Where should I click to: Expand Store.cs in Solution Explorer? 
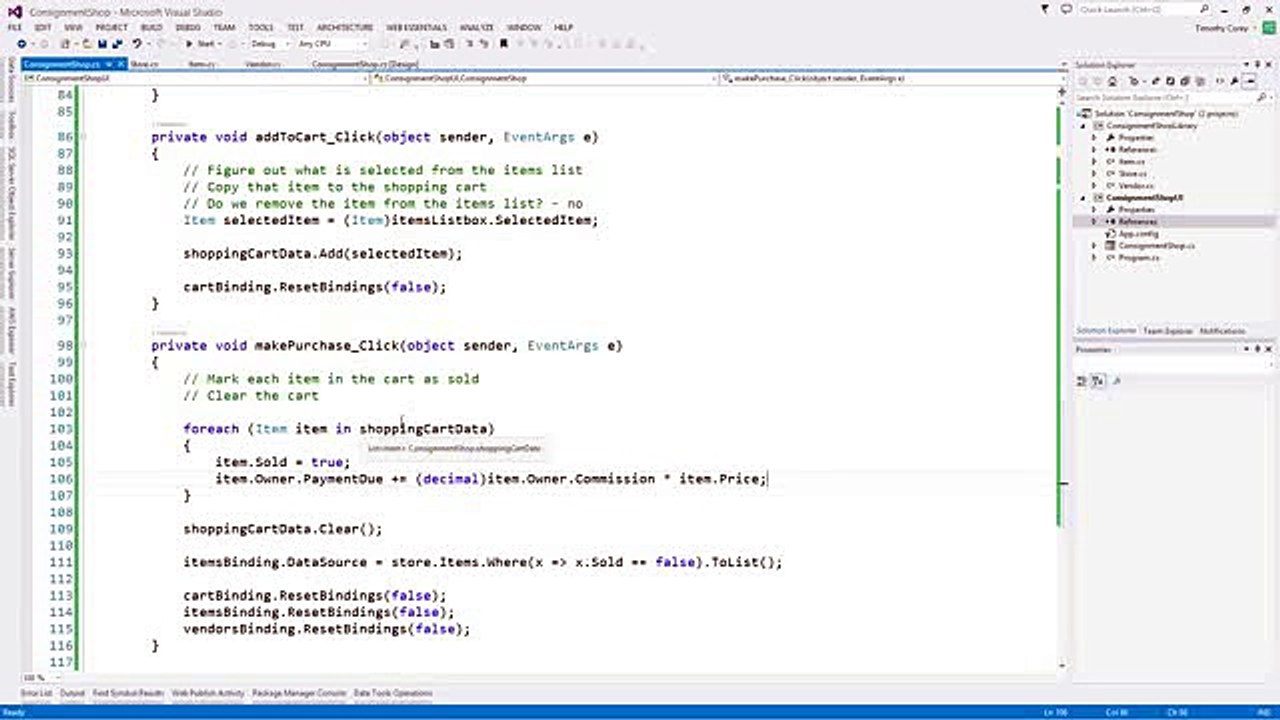coord(1095,174)
